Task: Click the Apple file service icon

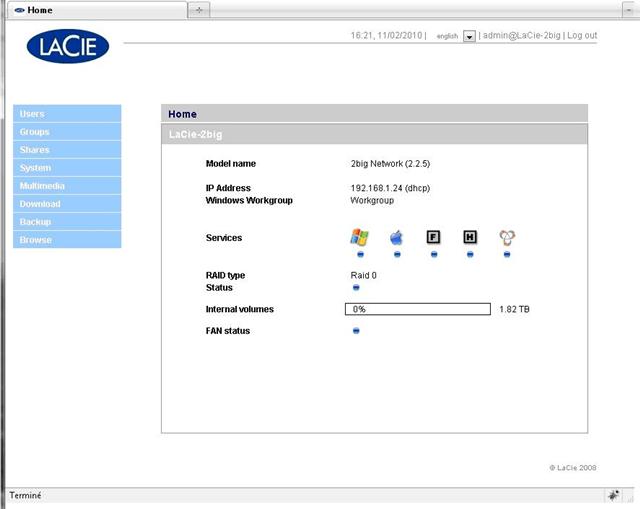Action: coord(396,237)
